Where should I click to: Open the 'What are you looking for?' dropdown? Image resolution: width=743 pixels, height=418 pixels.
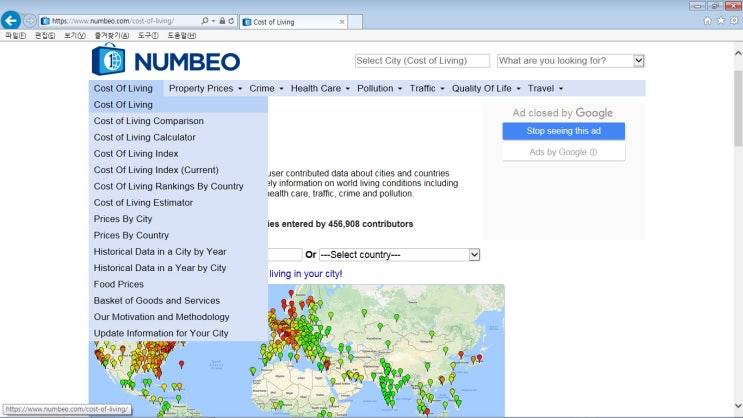(x=570, y=61)
